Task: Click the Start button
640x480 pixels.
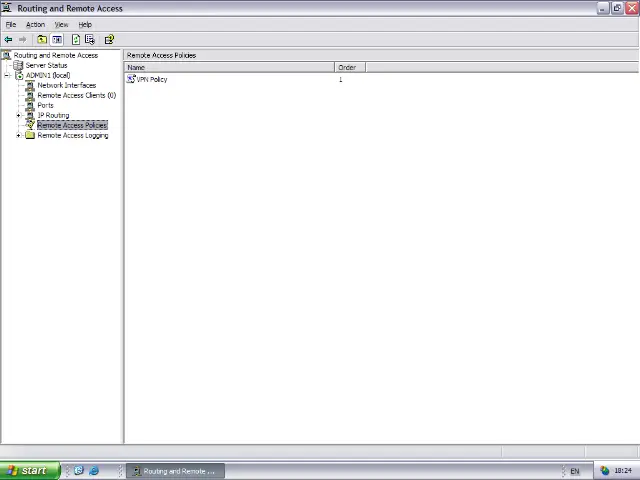Action: pos(30,471)
